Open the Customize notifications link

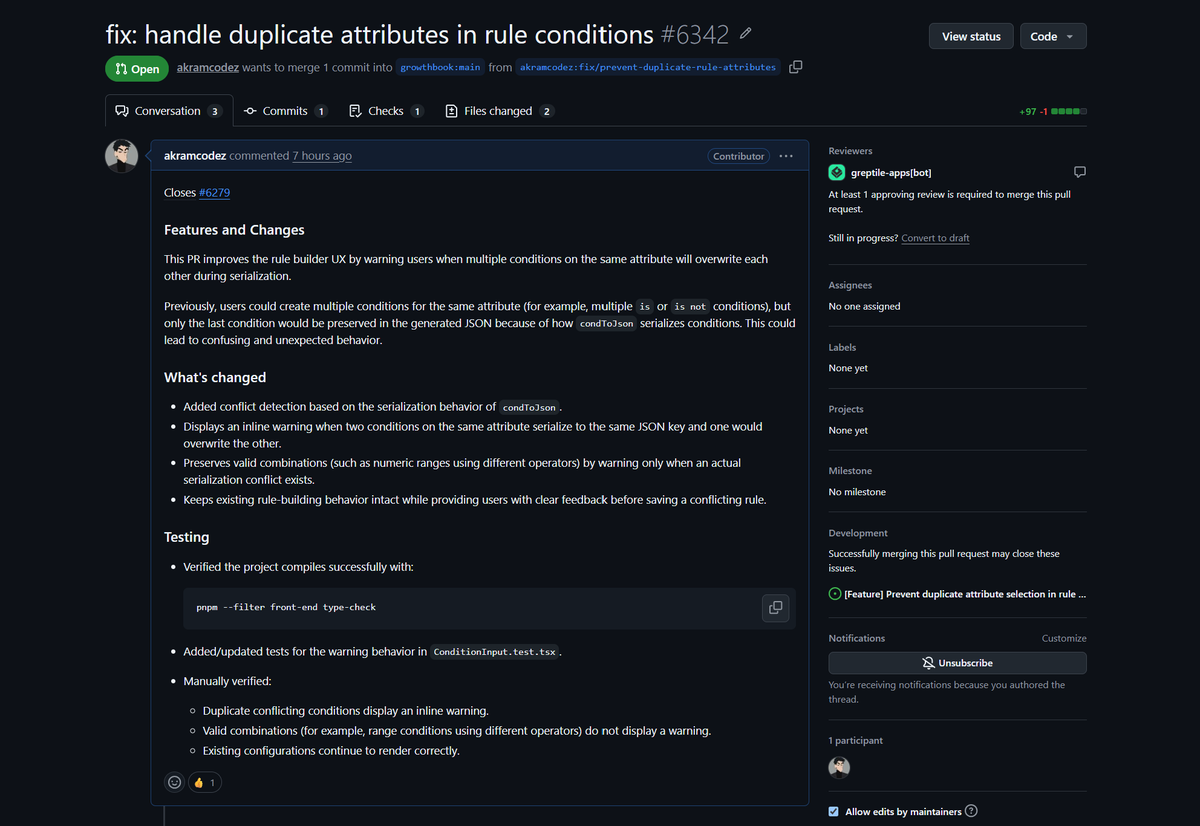(1064, 638)
